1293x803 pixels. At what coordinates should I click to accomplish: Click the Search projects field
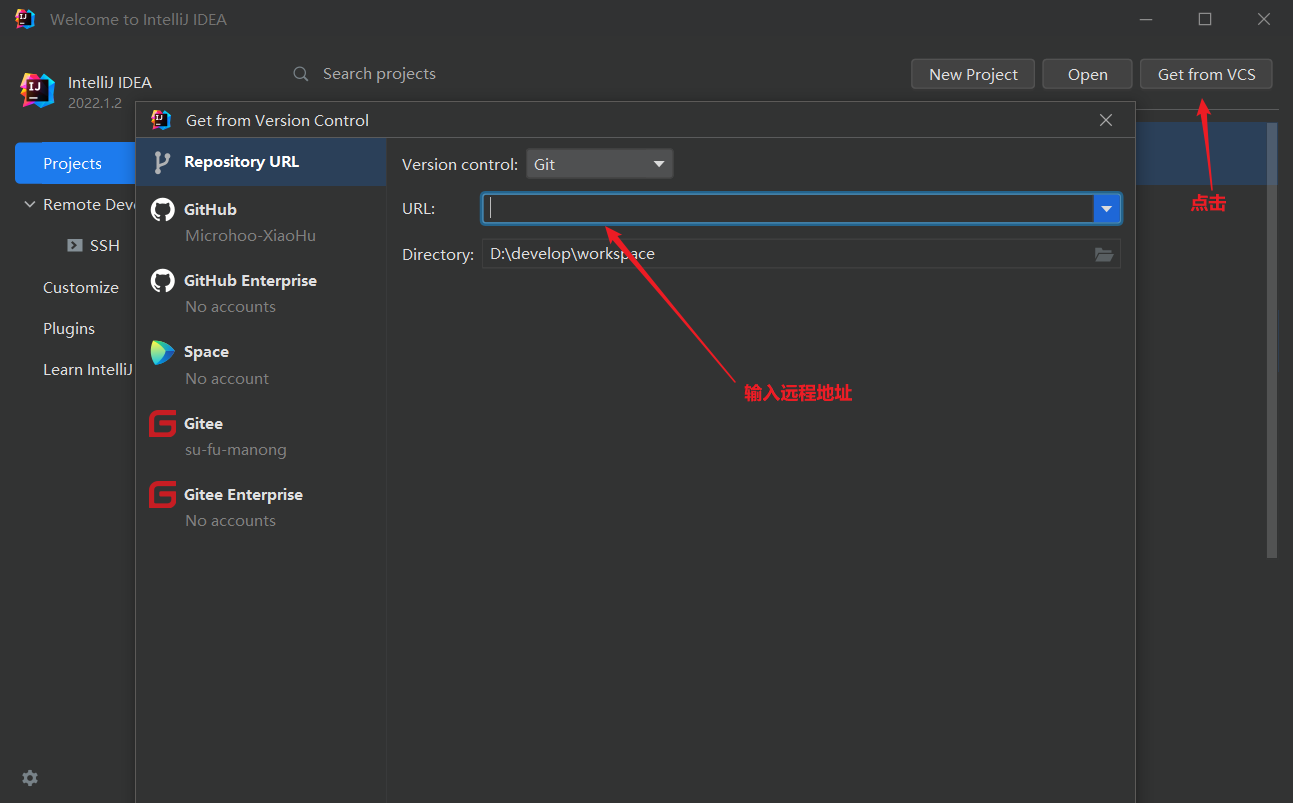pos(379,74)
